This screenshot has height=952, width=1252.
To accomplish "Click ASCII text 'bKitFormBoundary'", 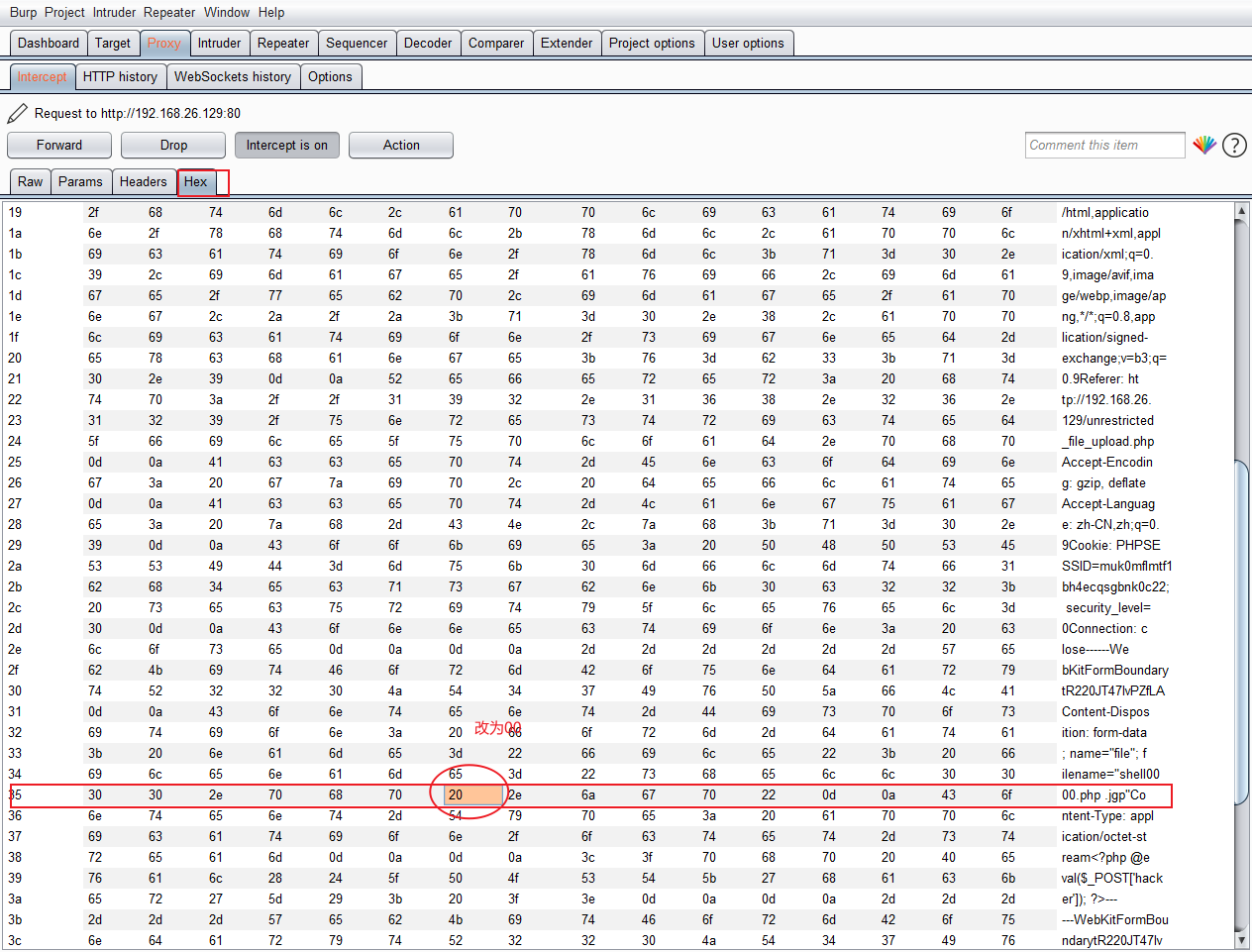I will [x=1115, y=670].
